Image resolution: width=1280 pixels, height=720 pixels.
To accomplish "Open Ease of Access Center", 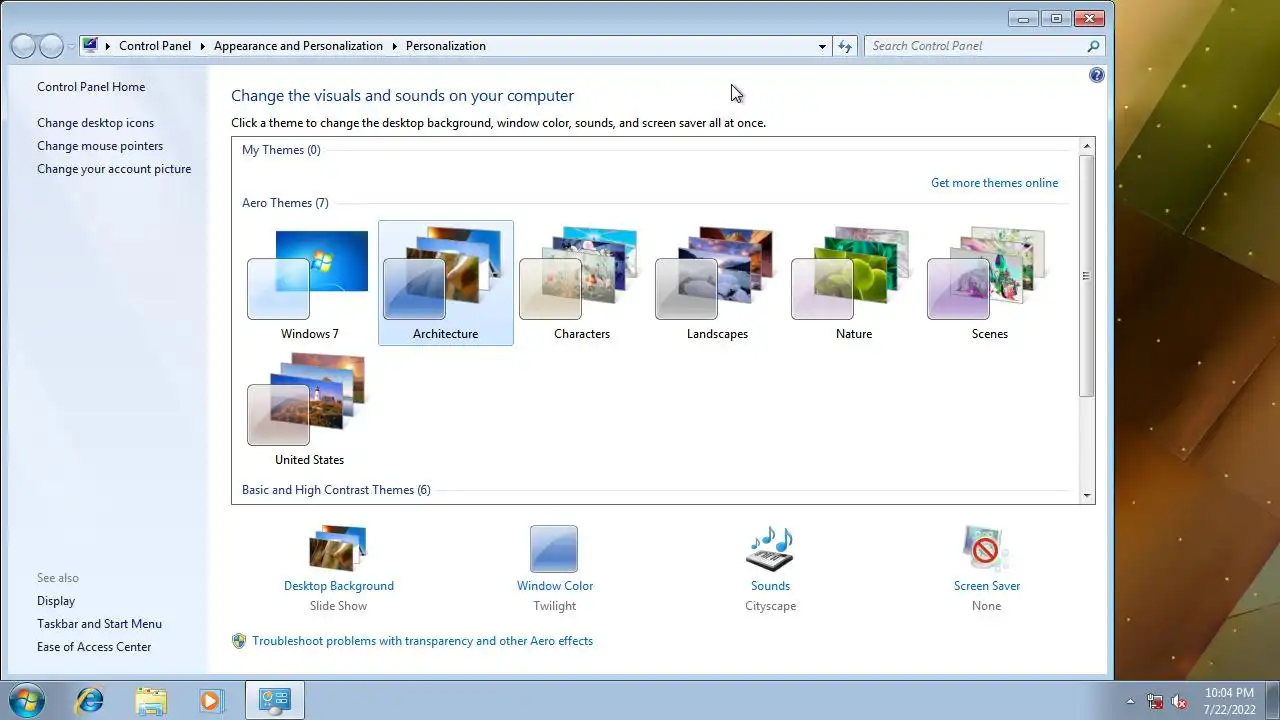I will pyautogui.click(x=94, y=647).
